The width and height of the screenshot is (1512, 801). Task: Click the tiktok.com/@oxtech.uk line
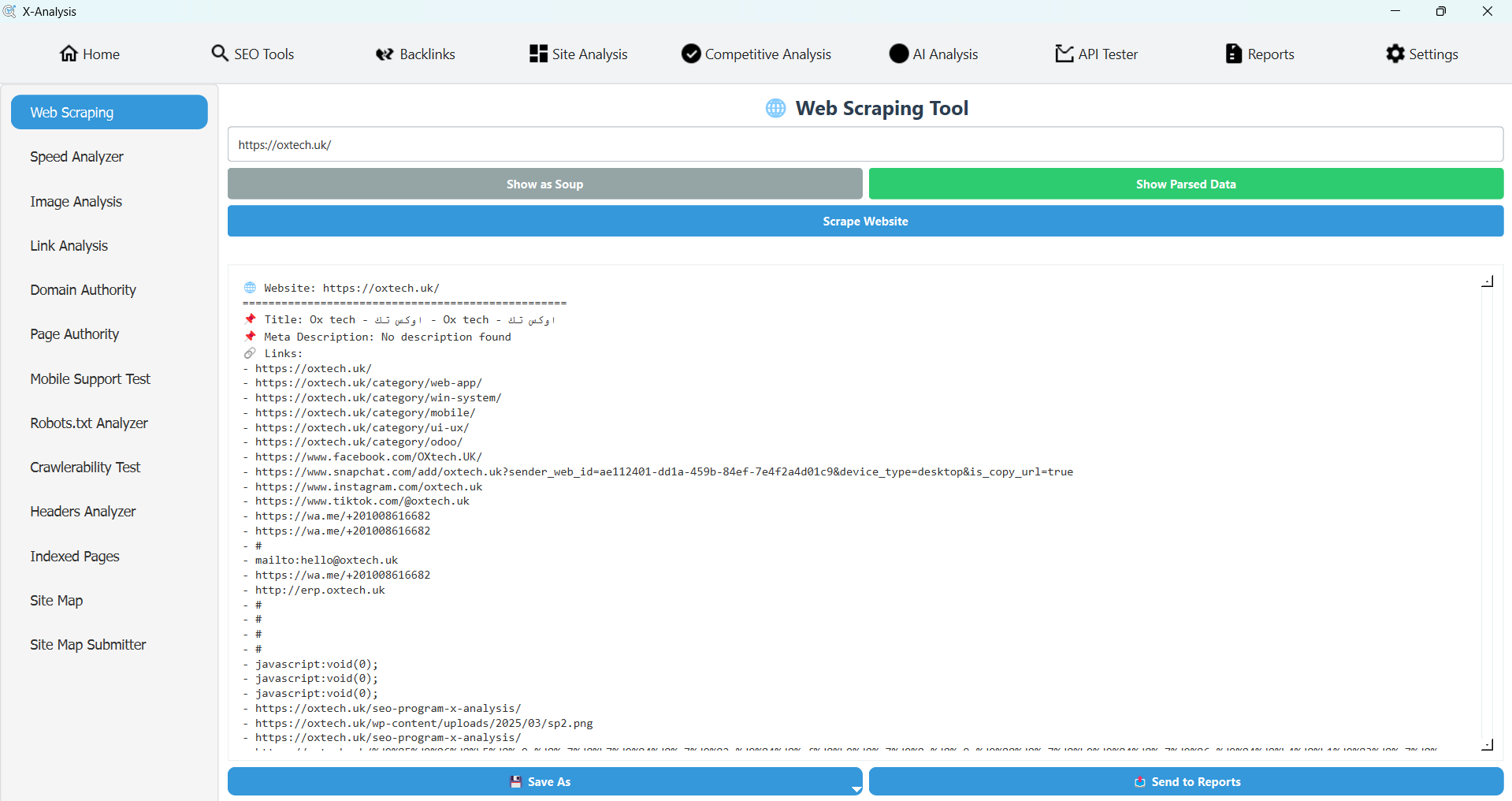point(362,501)
